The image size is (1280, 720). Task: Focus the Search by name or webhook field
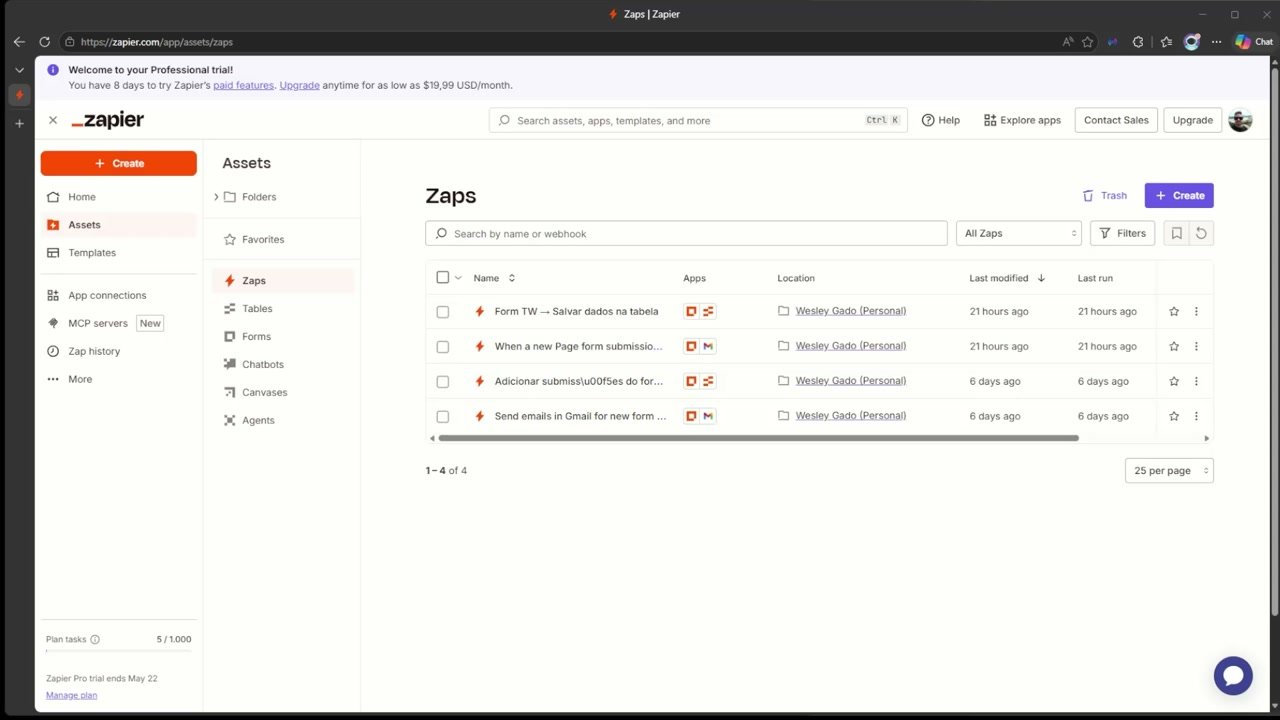686,233
